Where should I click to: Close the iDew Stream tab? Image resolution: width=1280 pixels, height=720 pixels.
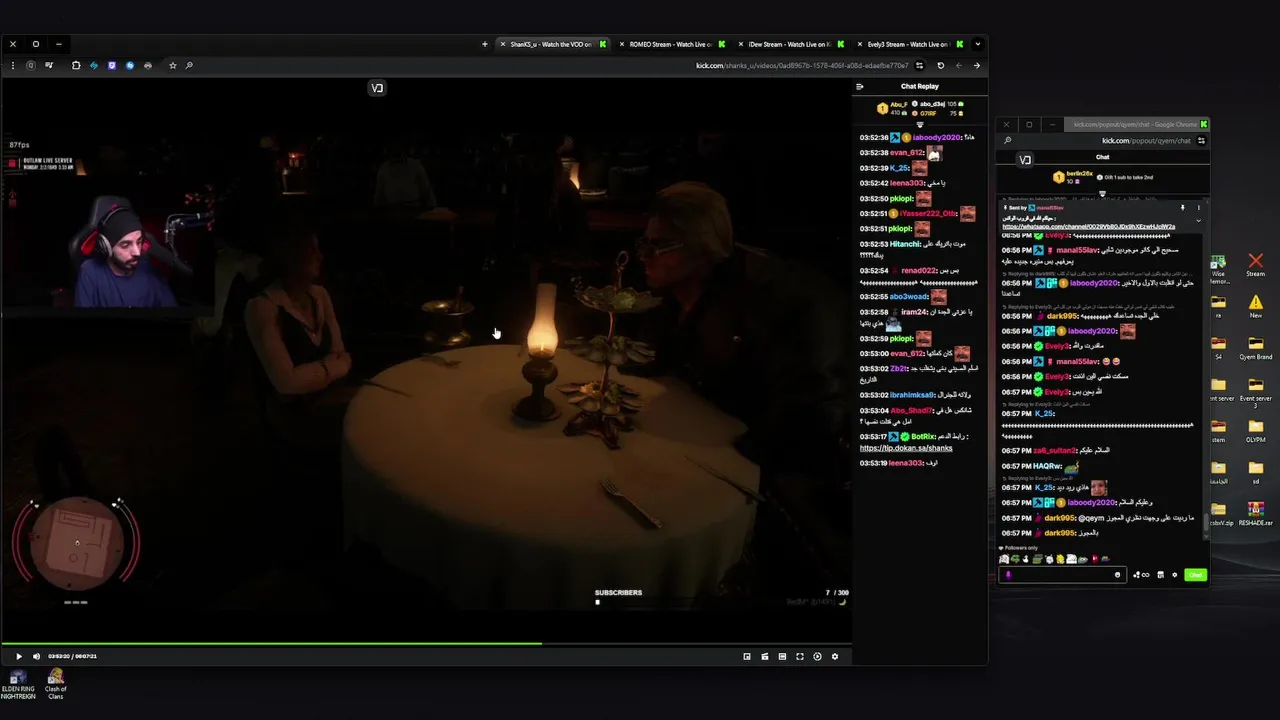740,44
